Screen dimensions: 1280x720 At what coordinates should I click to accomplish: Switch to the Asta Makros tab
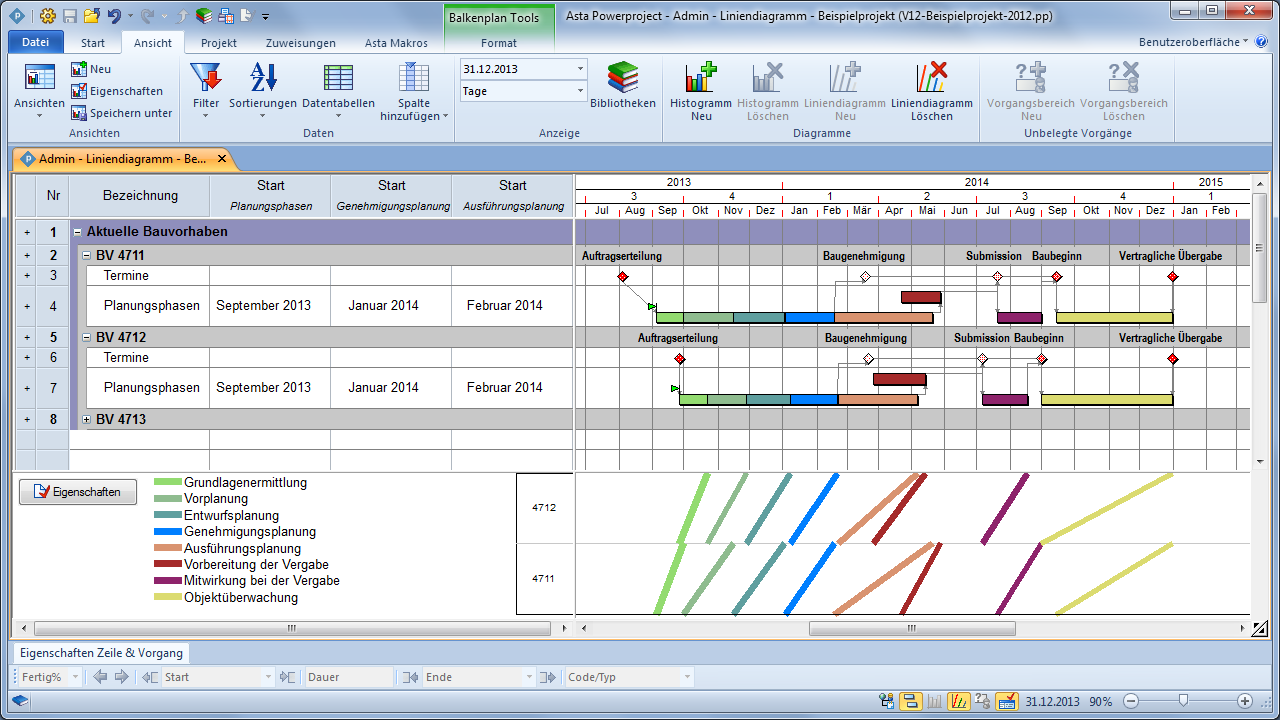[x=396, y=43]
